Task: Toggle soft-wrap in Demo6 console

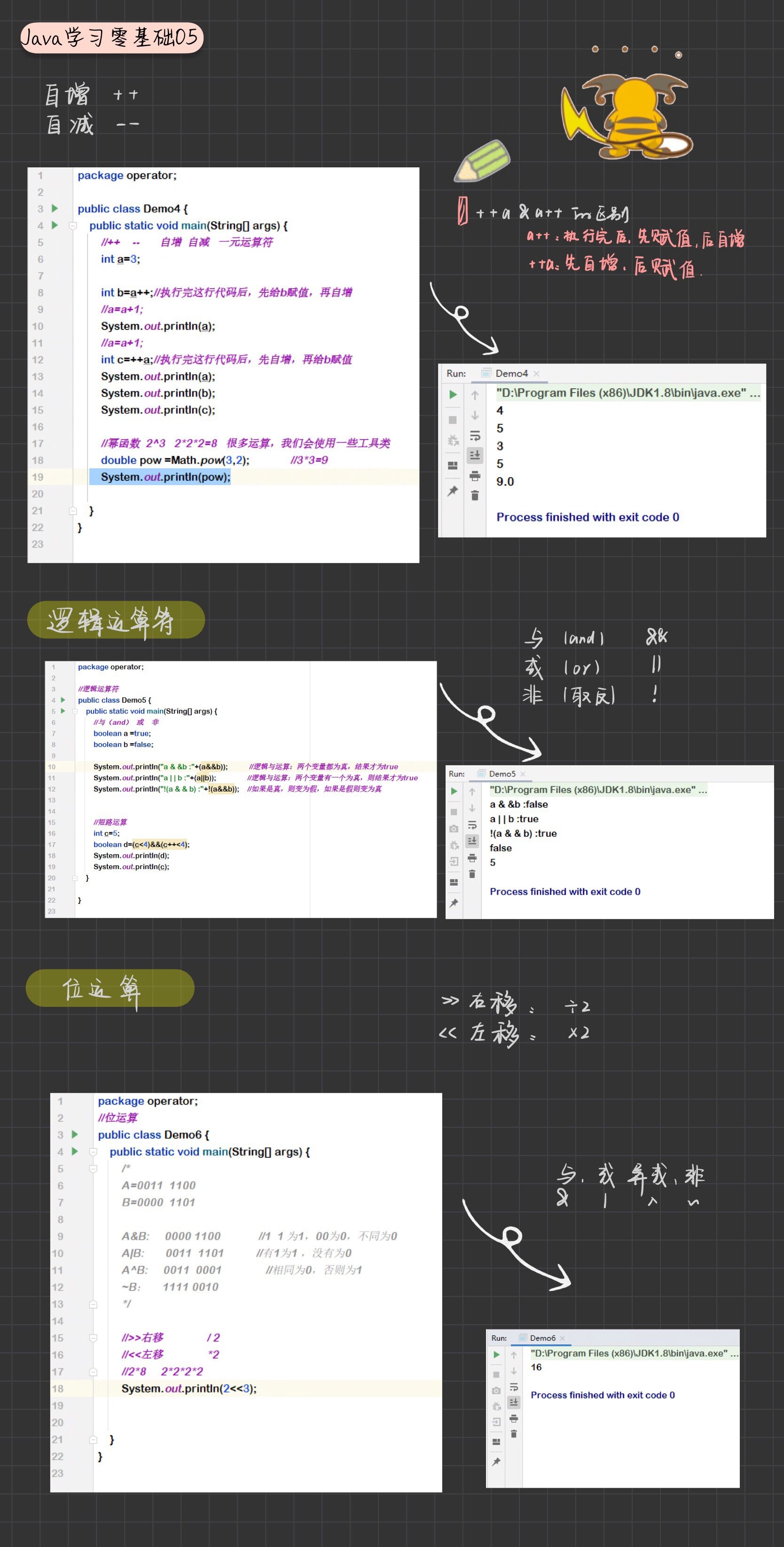Action: (x=514, y=1387)
